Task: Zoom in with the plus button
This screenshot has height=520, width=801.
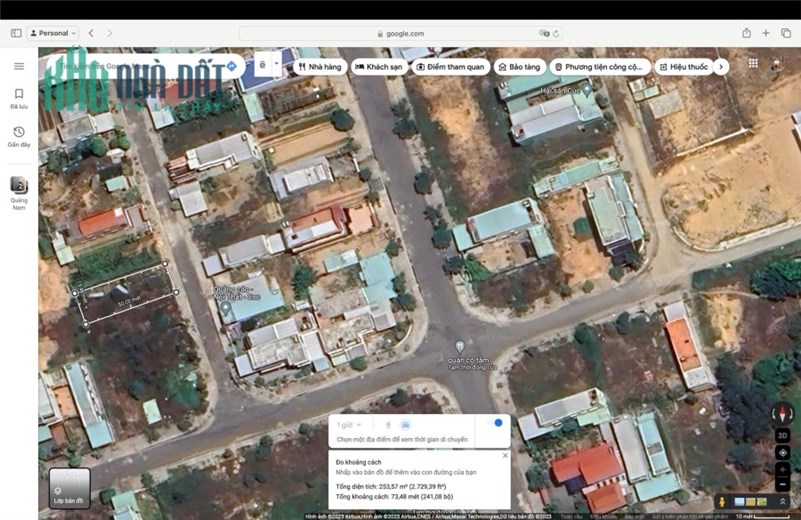Action: coord(782,469)
